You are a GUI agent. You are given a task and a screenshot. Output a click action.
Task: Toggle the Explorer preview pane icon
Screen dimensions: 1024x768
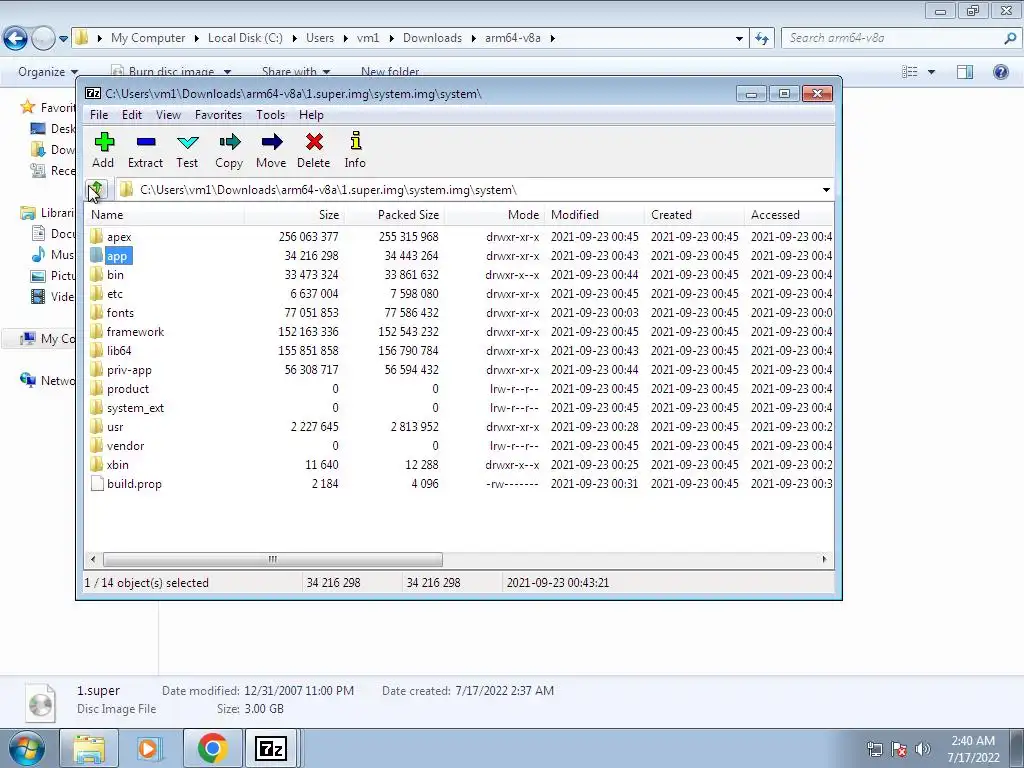pyautogui.click(x=965, y=72)
